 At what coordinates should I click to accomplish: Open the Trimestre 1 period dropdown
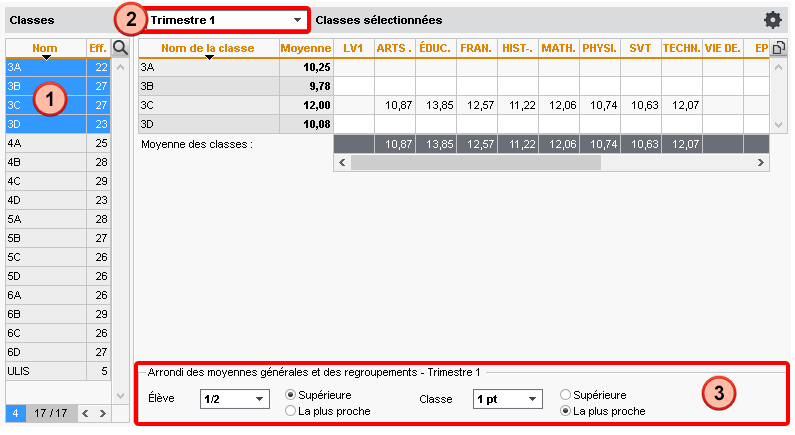[x=226, y=20]
